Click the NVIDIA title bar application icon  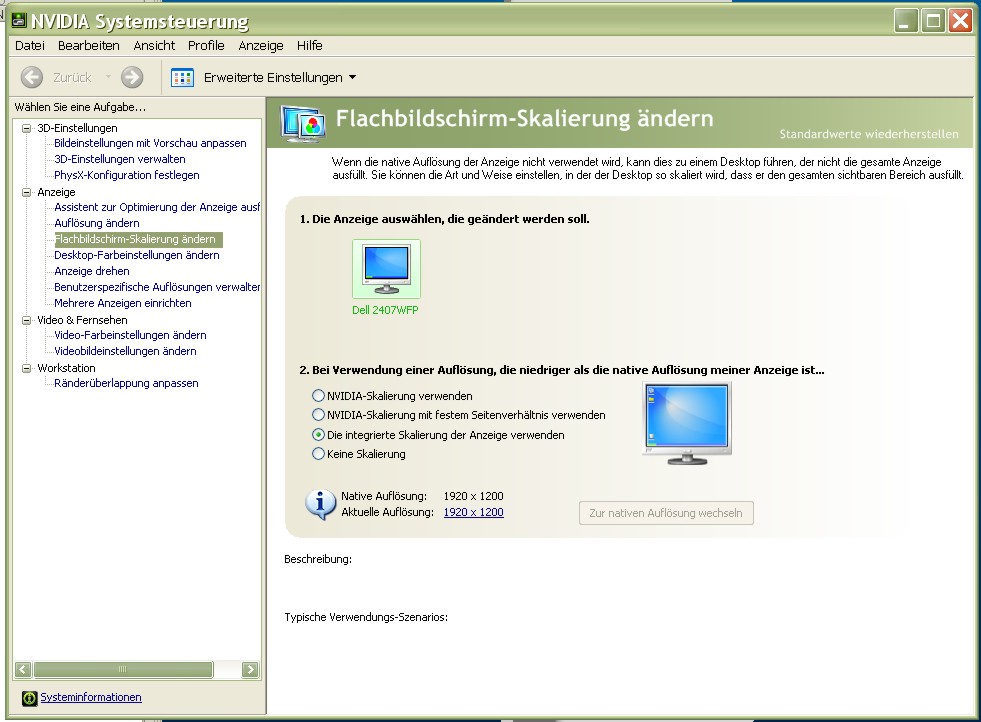pyautogui.click(x=19, y=21)
